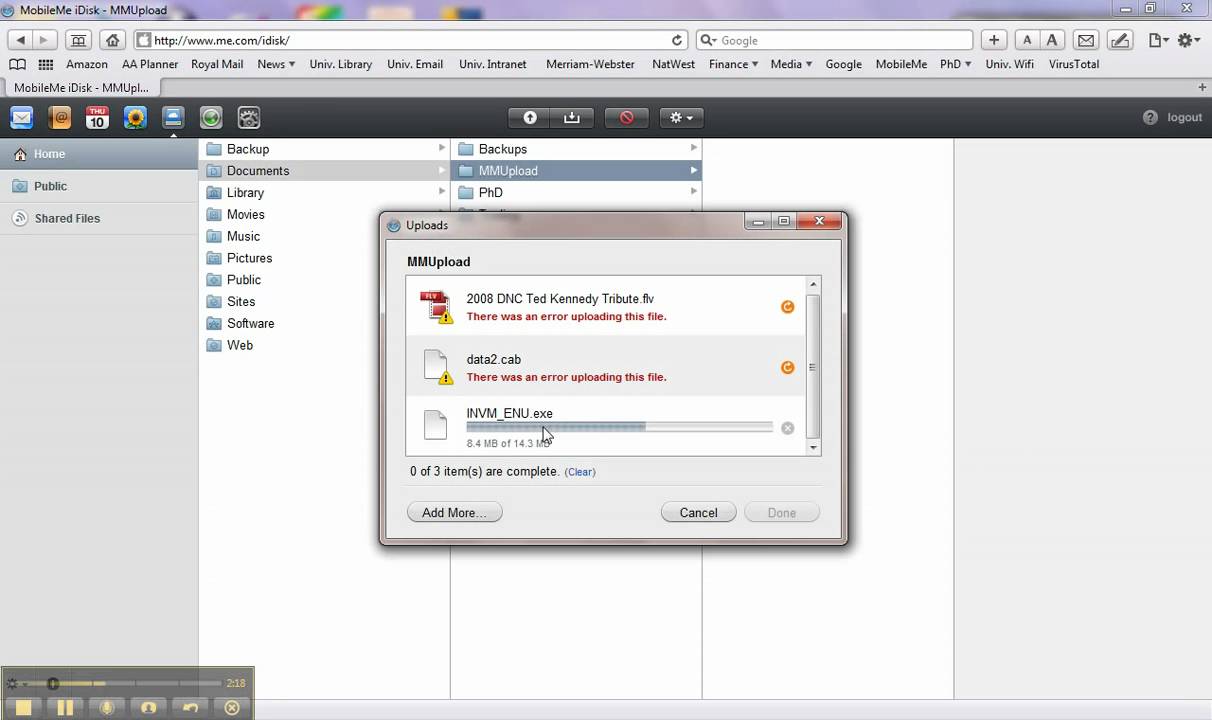Select the Documents folder
The height and width of the screenshot is (720, 1212).
[324, 171]
